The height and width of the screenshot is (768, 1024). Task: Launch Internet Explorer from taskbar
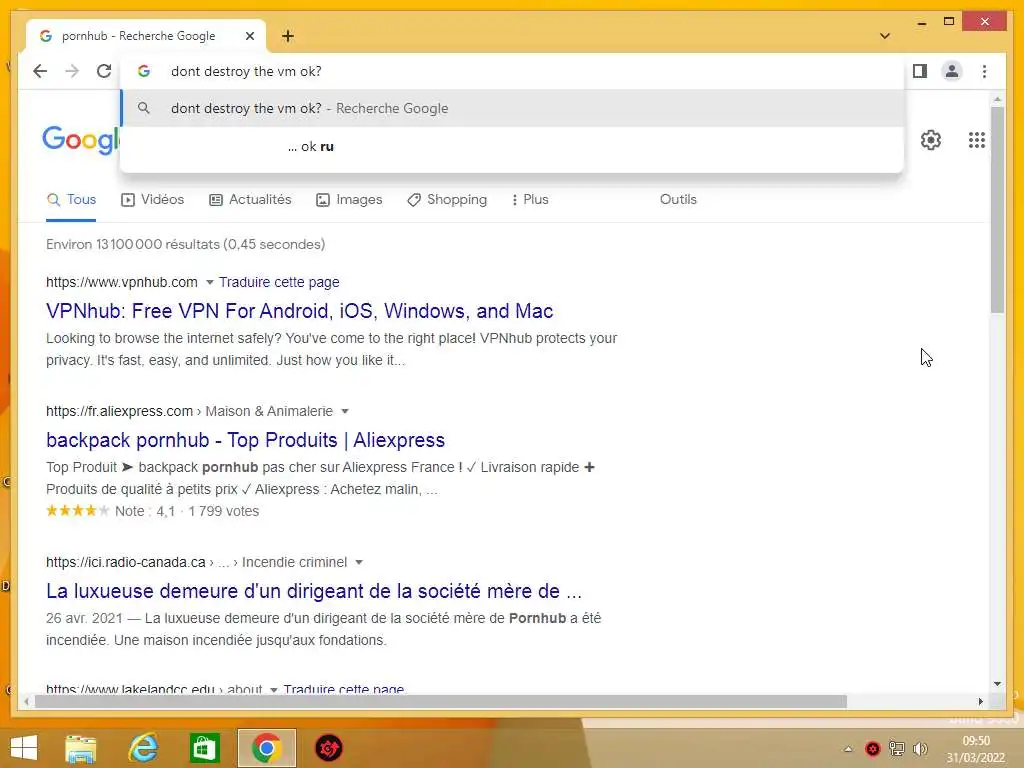pos(143,748)
